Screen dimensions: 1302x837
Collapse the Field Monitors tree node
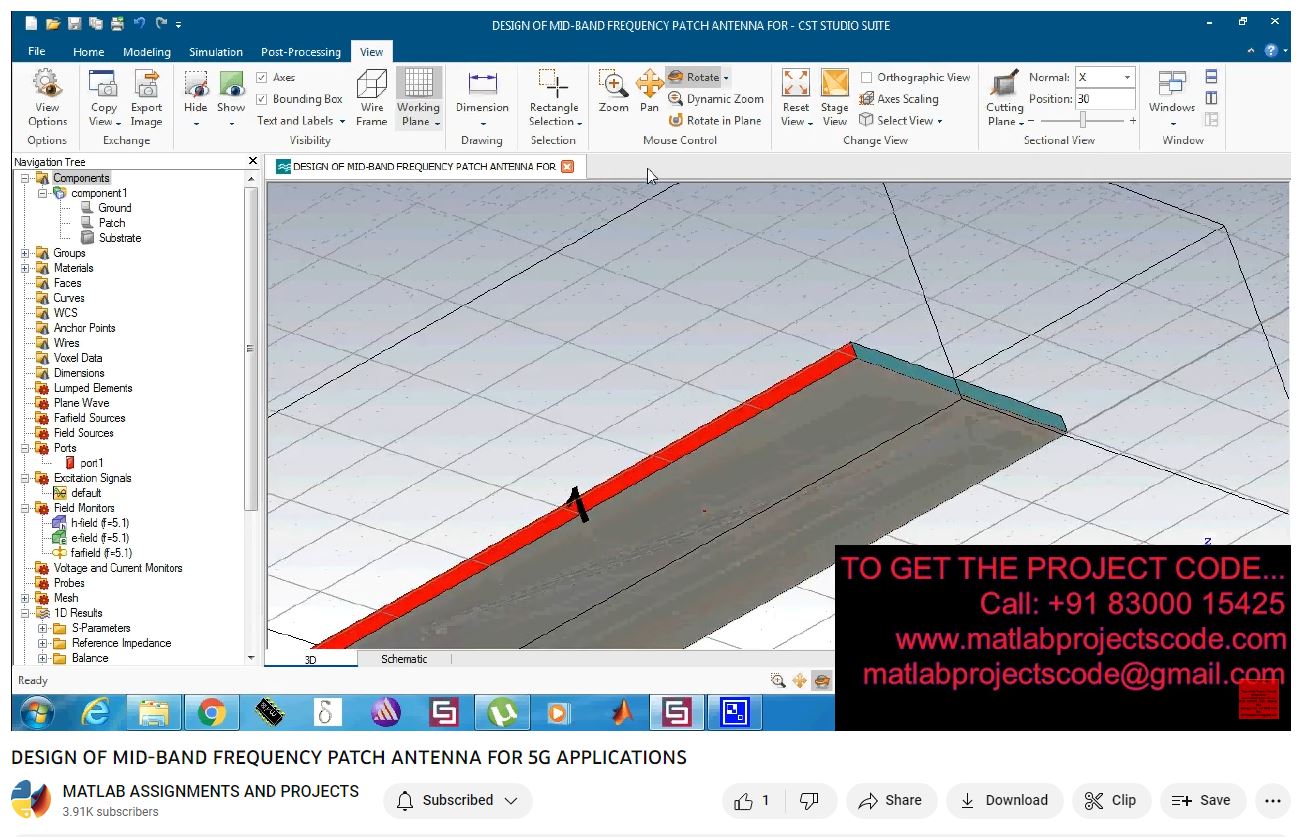click(x=25, y=508)
